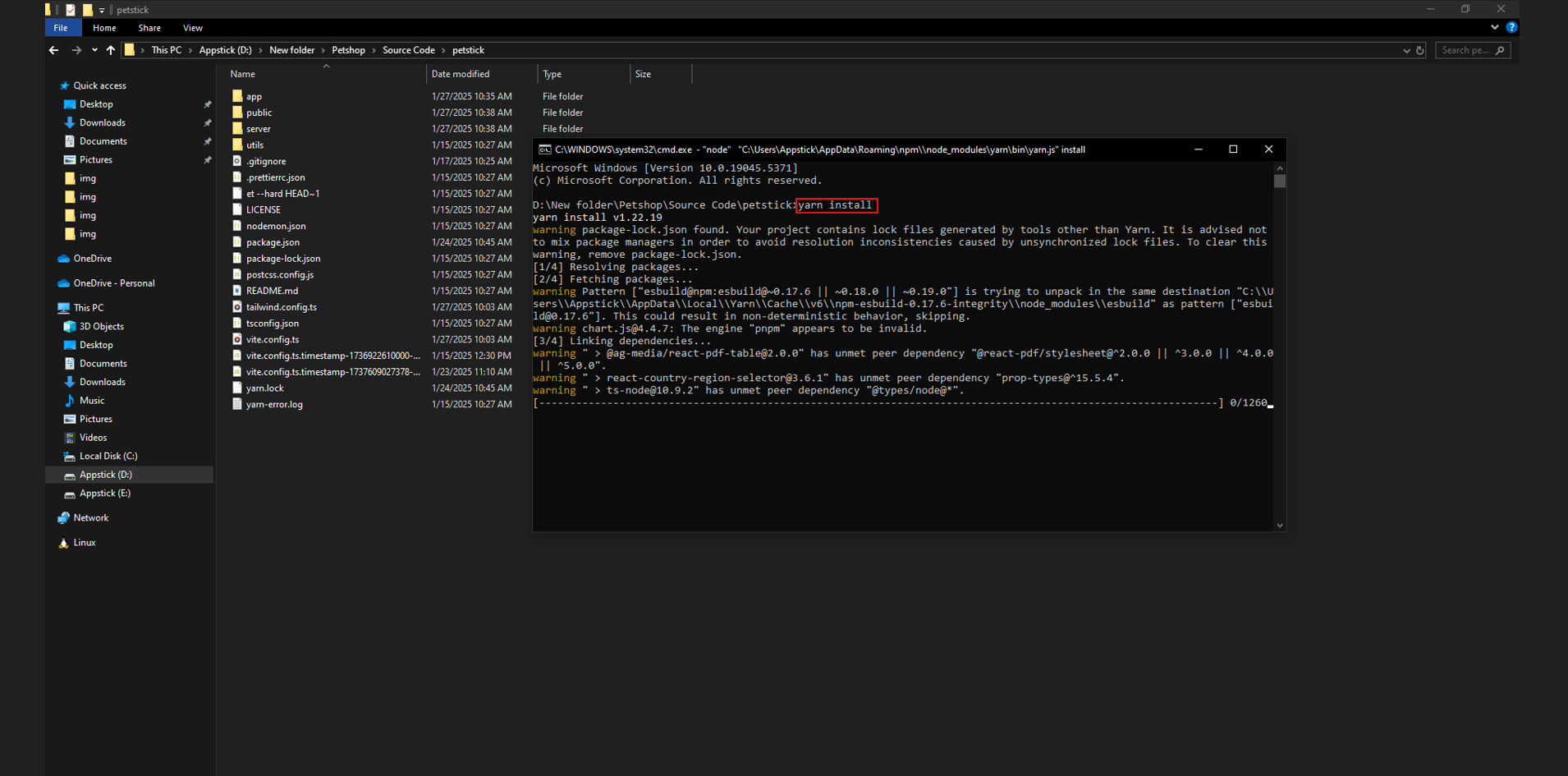Expand the address bar history dropdown
This screenshot has width=1568, height=776.
1406,50
